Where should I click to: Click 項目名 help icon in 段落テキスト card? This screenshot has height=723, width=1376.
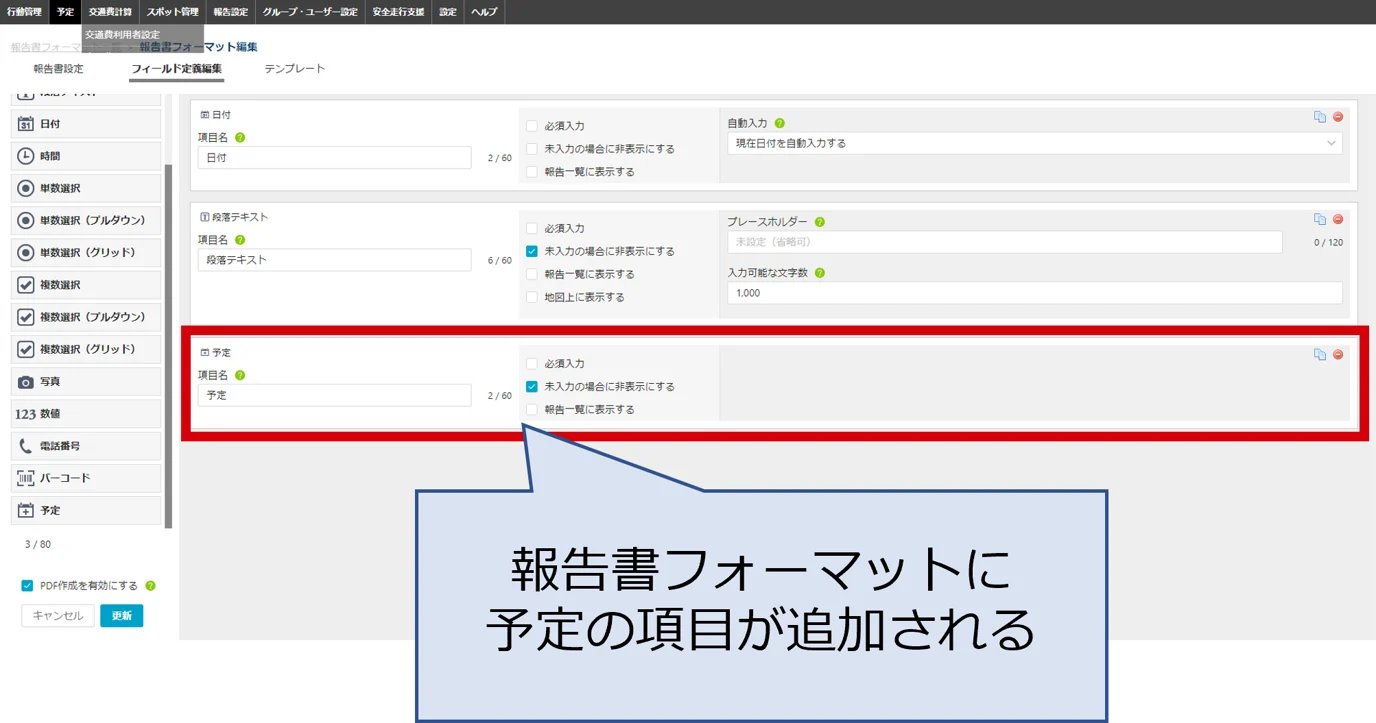point(240,240)
